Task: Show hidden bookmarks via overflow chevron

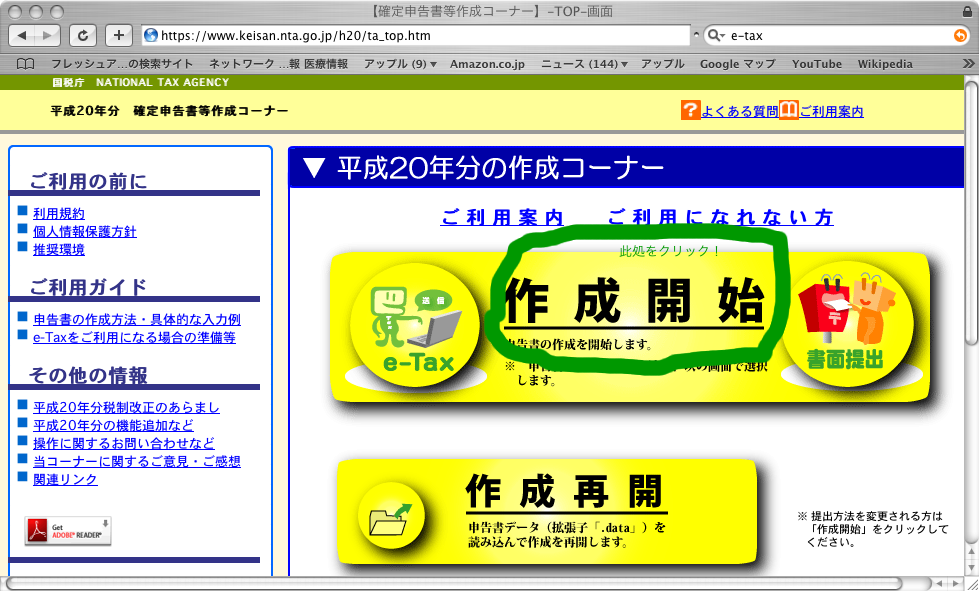Action: tap(967, 64)
